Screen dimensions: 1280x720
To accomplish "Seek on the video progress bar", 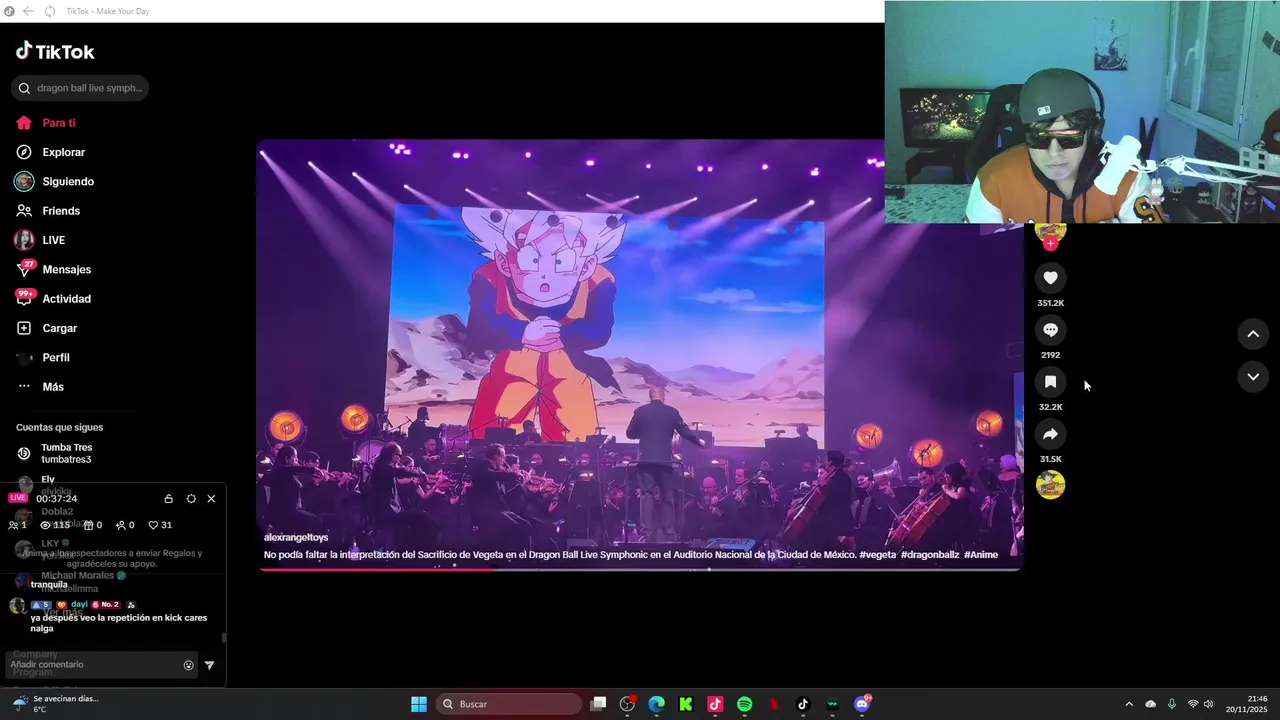I will click(x=640, y=569).
